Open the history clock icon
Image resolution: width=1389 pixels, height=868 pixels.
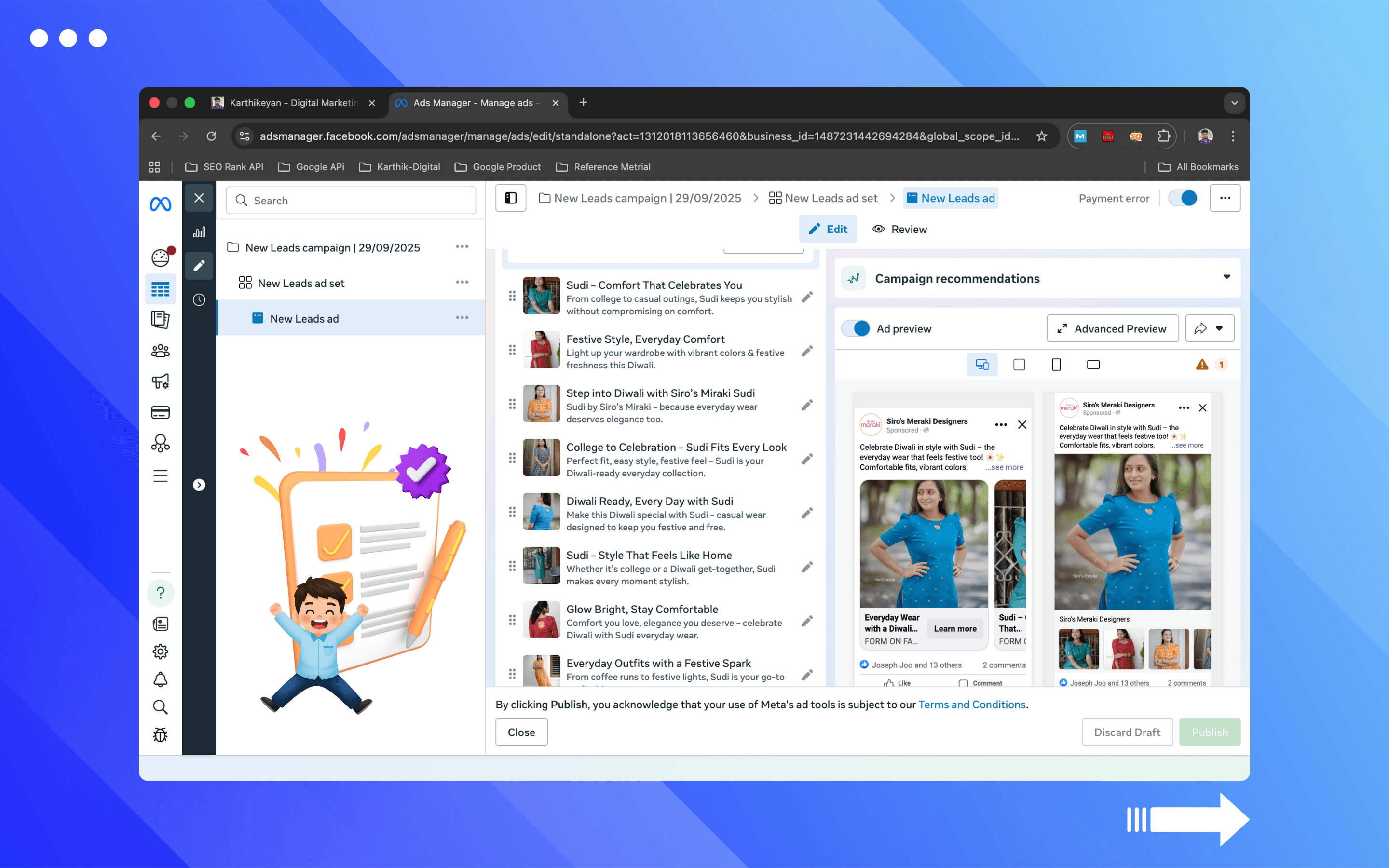coord(199,299)
